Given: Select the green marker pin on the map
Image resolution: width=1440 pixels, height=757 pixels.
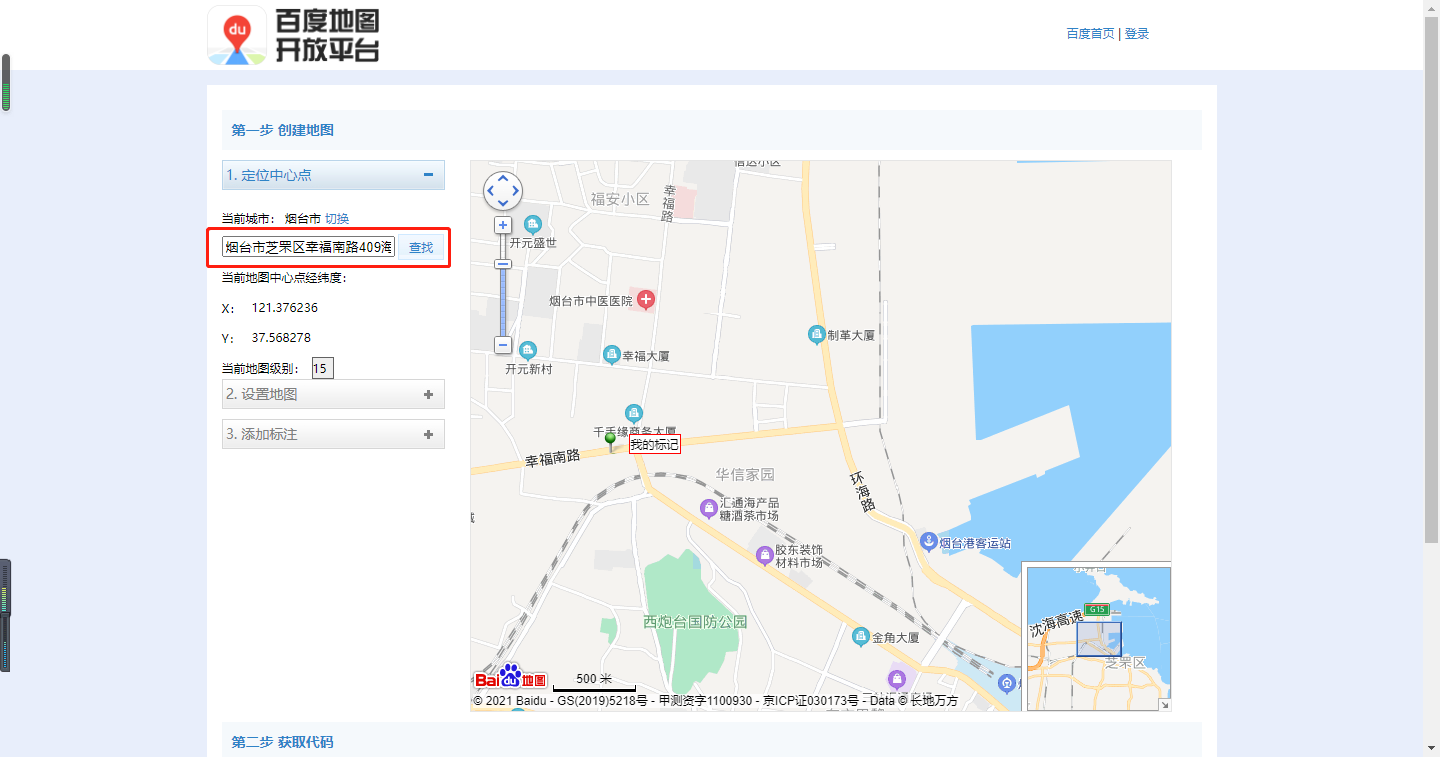Looking at the screenshot, I should click(610, 442).
